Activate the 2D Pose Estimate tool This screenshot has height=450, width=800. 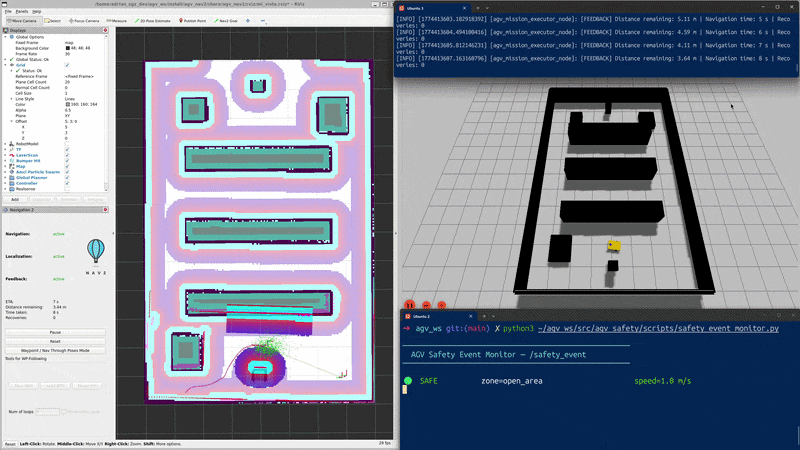coord(153,21)
